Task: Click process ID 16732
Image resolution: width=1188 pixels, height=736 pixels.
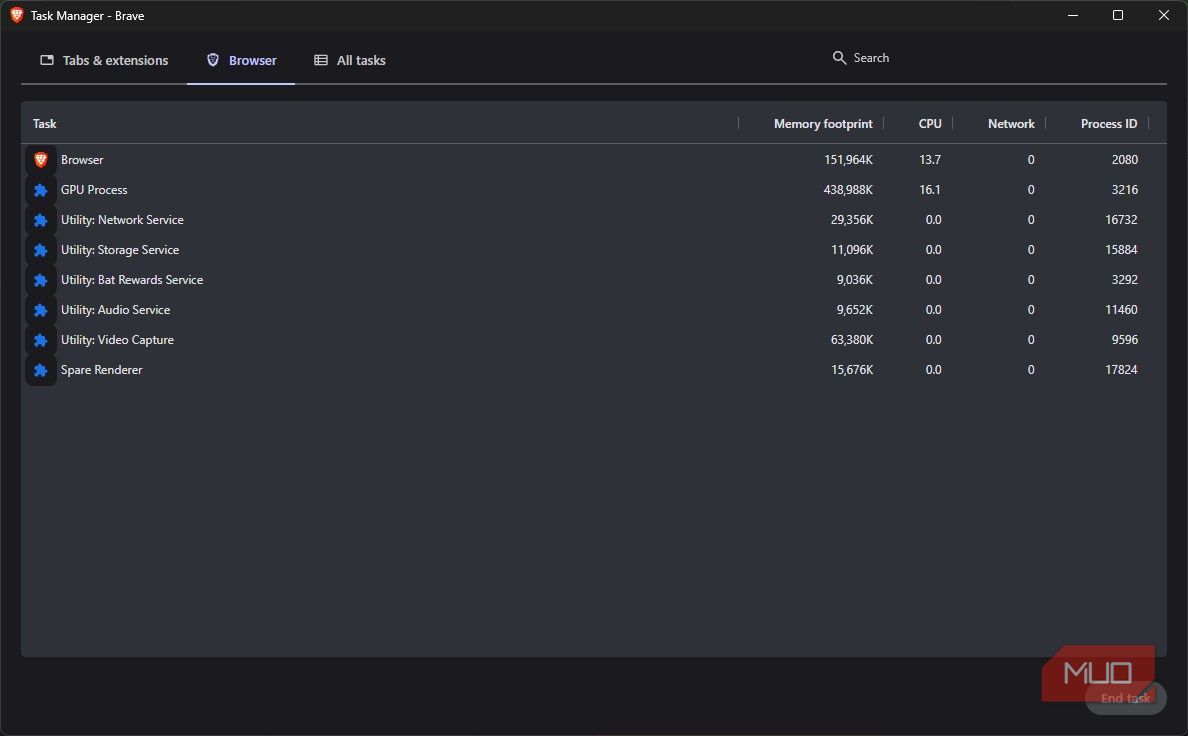Action: [1121, 220]
